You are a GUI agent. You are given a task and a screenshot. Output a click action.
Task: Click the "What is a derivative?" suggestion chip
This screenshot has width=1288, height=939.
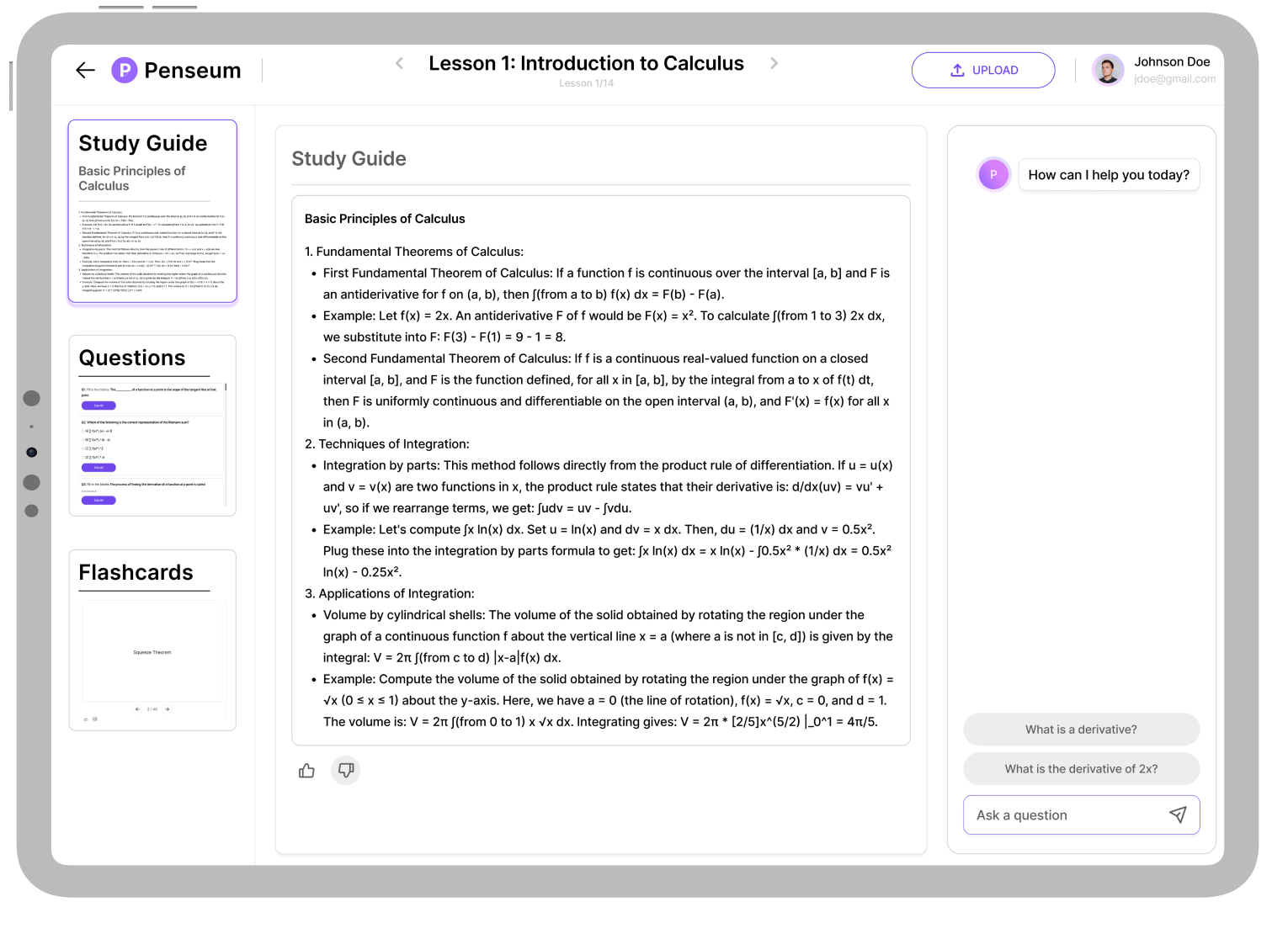(x=1081, y=729)
